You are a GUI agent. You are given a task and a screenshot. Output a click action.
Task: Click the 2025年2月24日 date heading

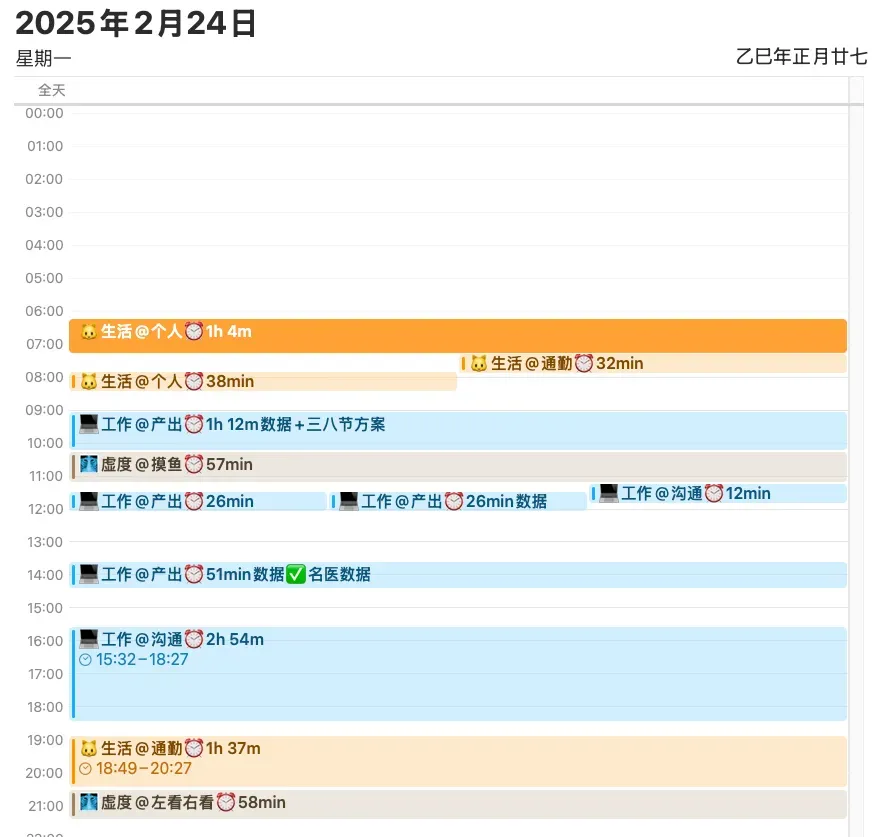136,22
